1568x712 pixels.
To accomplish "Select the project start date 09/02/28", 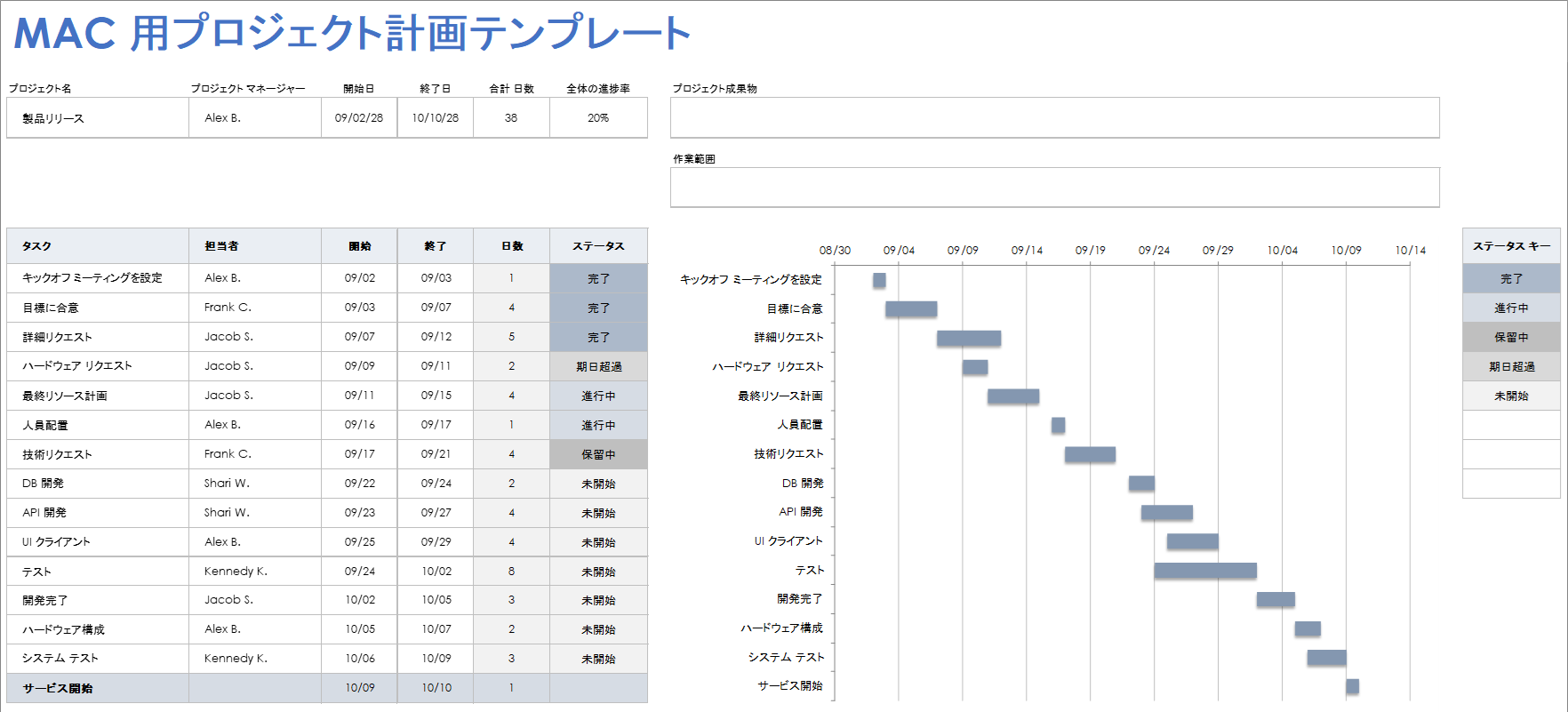I will [359, 117].
